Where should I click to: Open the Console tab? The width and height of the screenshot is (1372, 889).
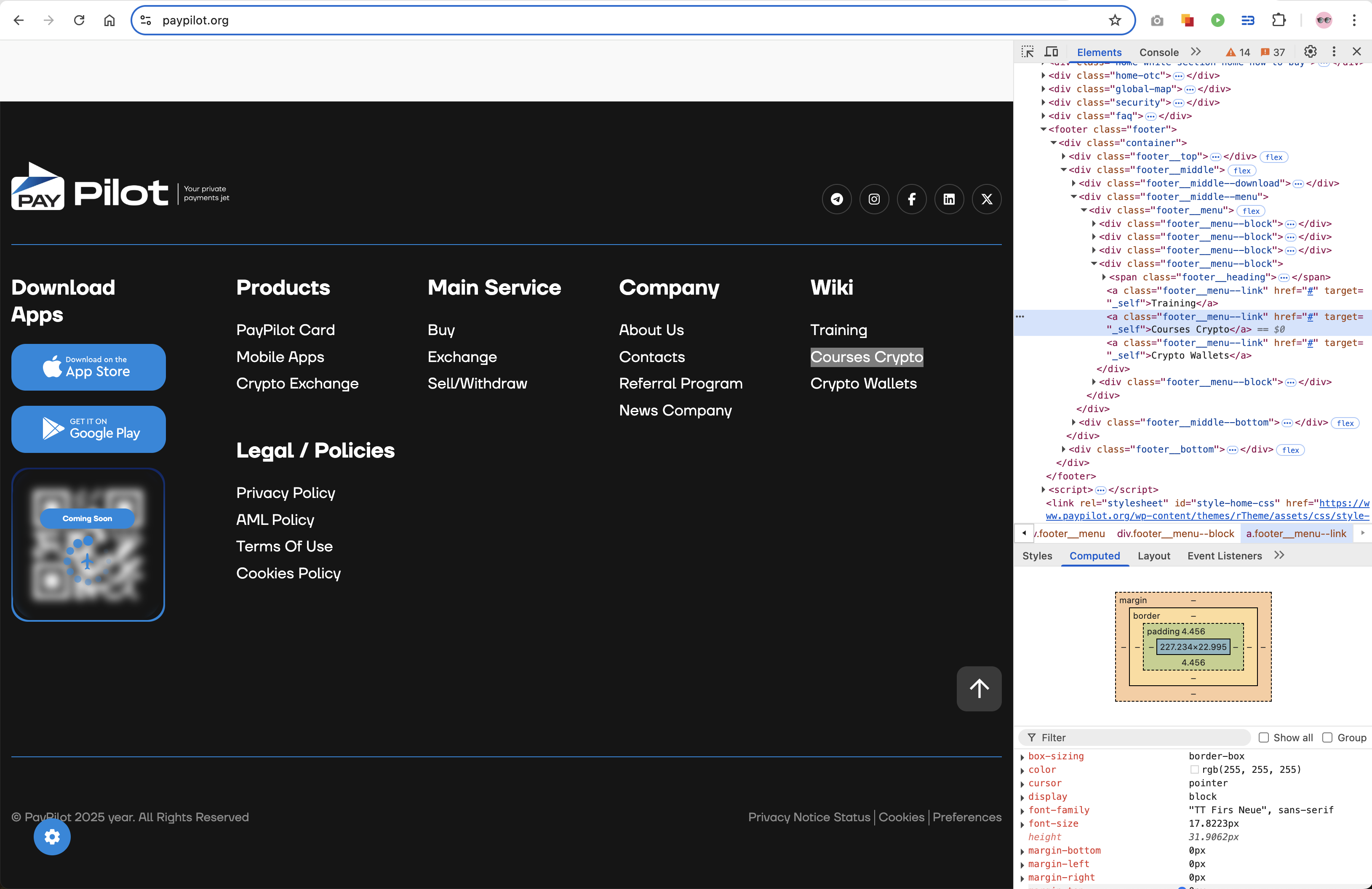click(x=1159, y=53)
